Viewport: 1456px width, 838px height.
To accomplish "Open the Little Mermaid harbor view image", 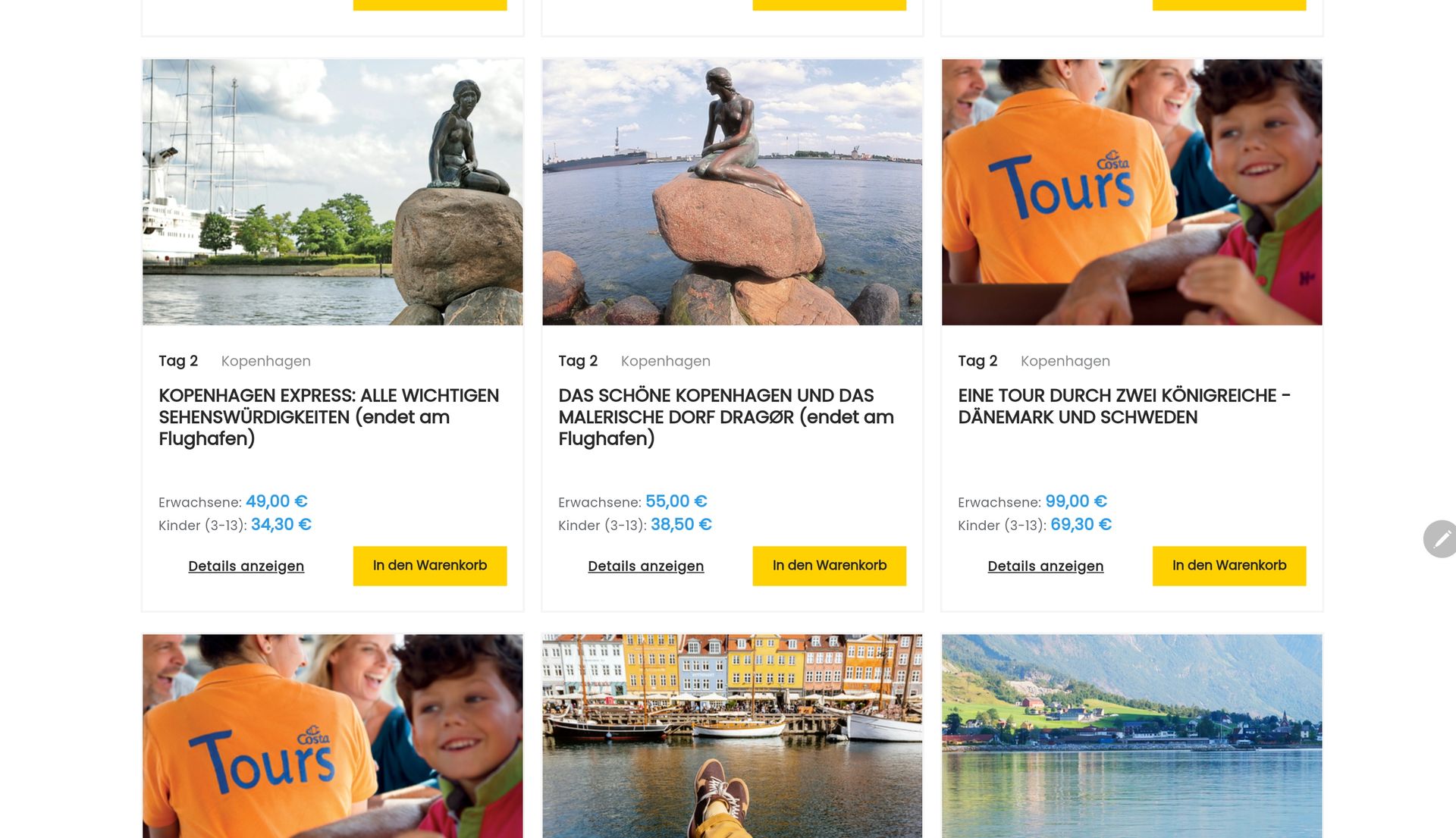I will [x=733, y=193].
